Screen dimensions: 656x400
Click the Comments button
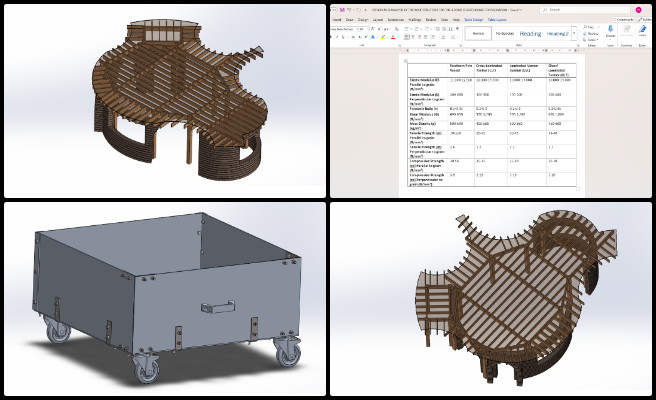tap(623, 19)
